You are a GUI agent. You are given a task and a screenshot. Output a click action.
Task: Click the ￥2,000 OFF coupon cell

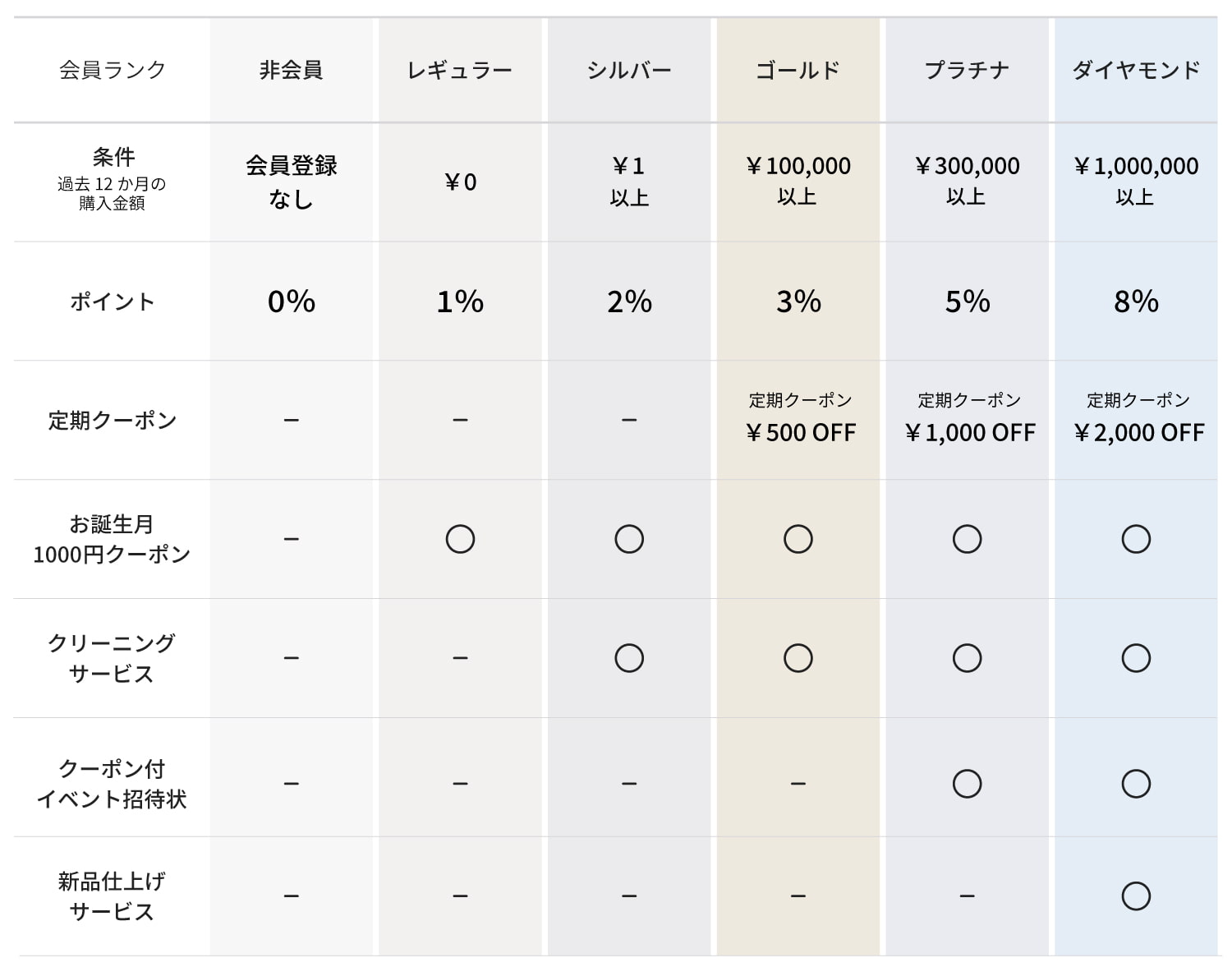[1138, 420]
